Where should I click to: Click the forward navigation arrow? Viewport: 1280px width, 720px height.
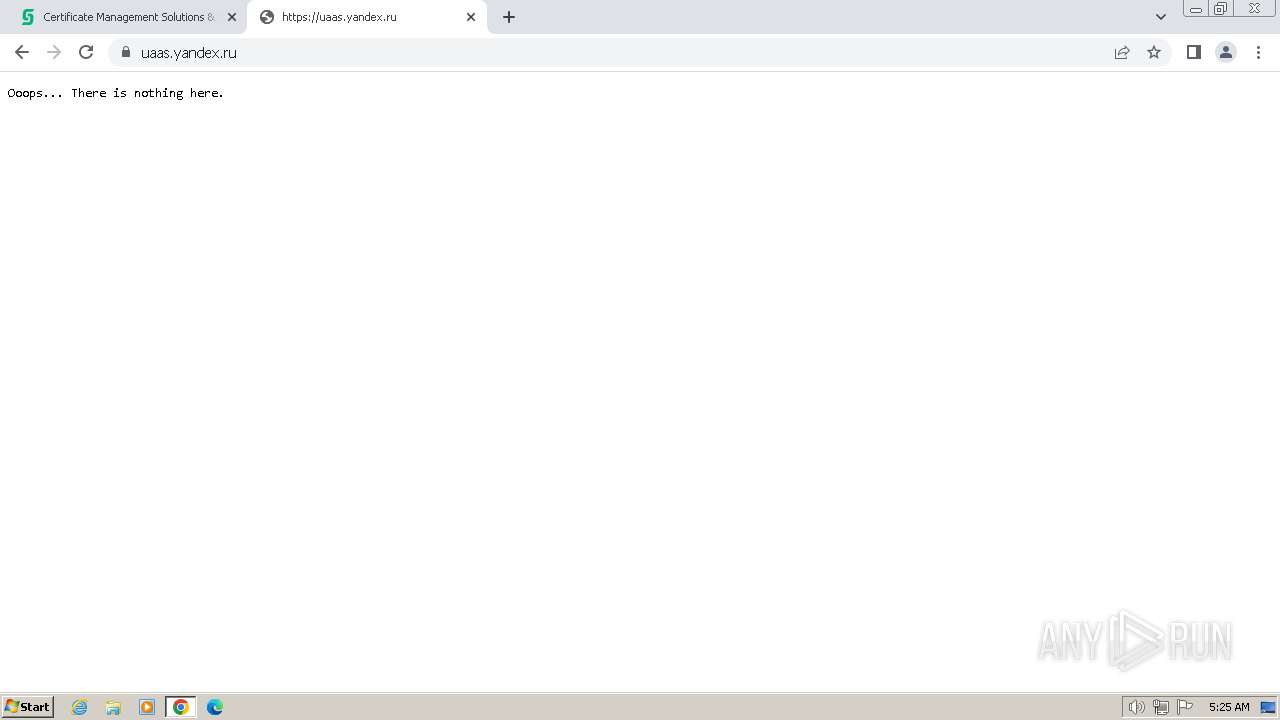pos(54,52)
